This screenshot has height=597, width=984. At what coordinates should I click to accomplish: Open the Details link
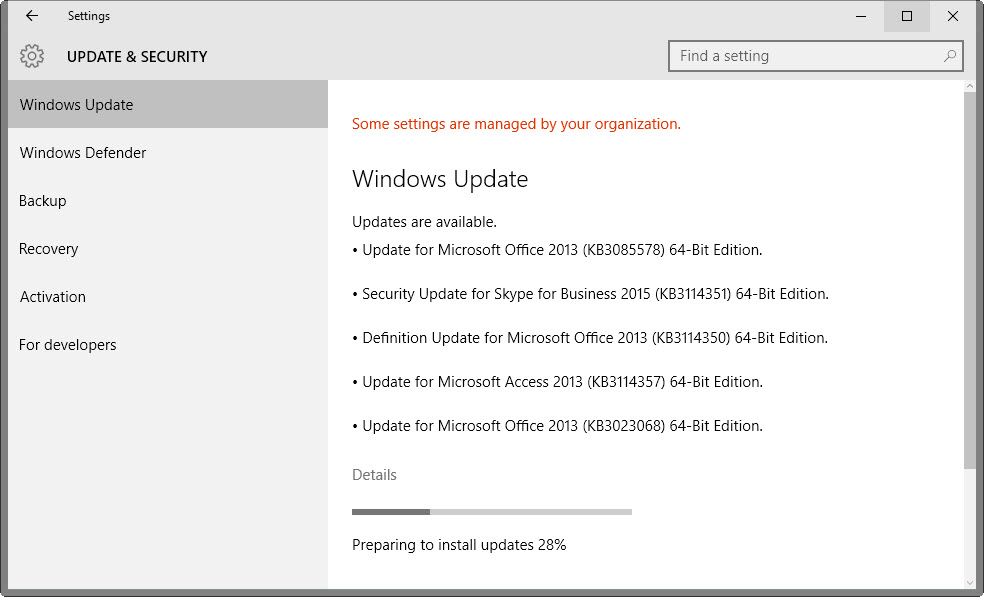point(374,475)
